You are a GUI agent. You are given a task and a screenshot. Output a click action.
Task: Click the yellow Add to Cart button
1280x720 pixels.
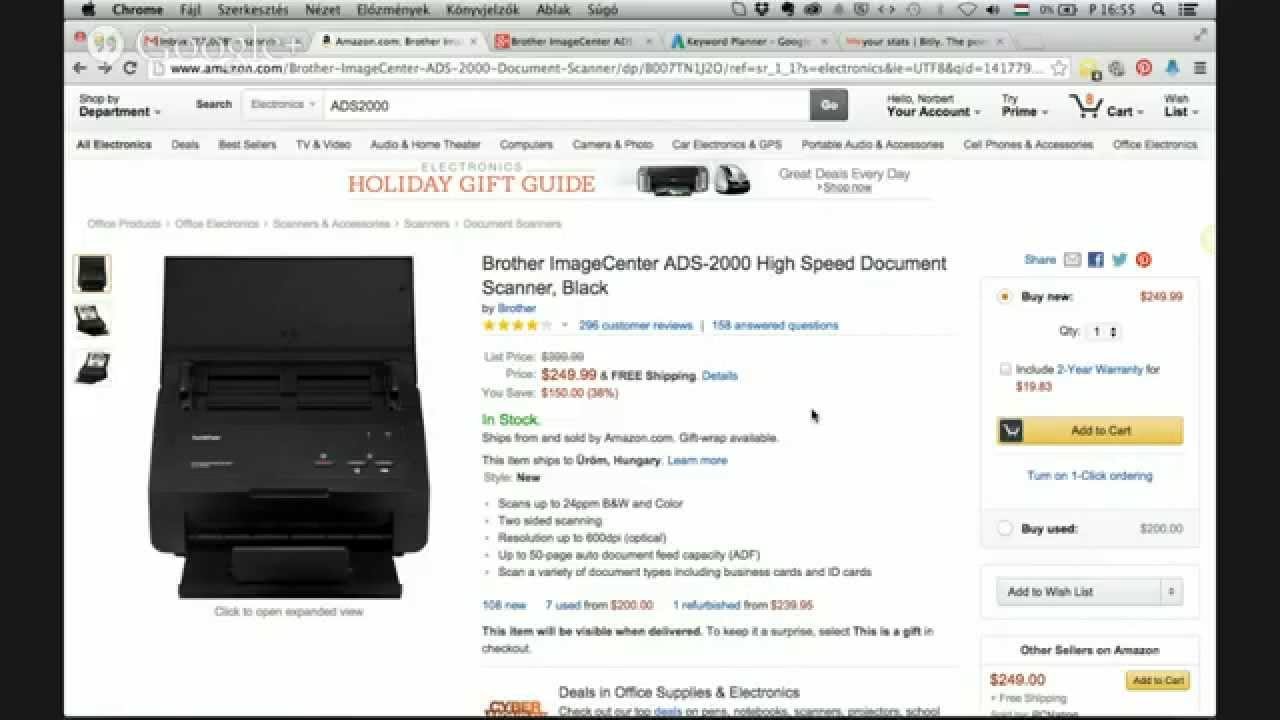click(1090, 431)
